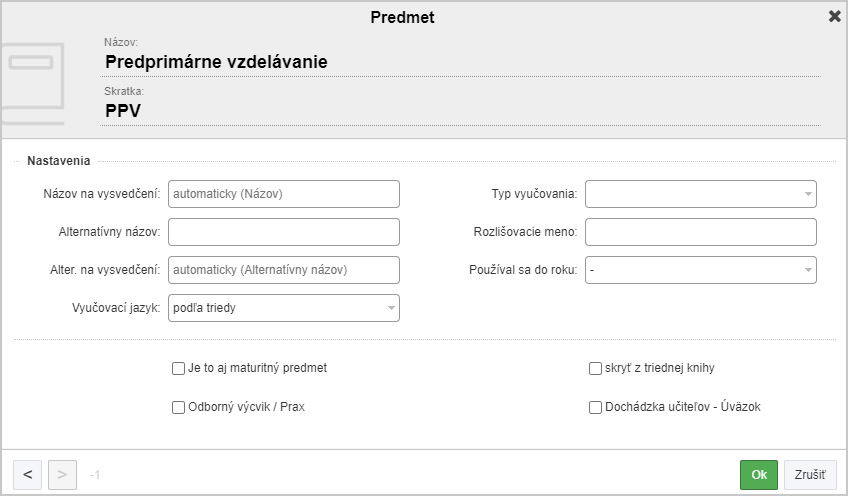
Task: Toggle 'Dochádzka učiteľov - Úväzok' checkbox
Action: coord(595,407)
